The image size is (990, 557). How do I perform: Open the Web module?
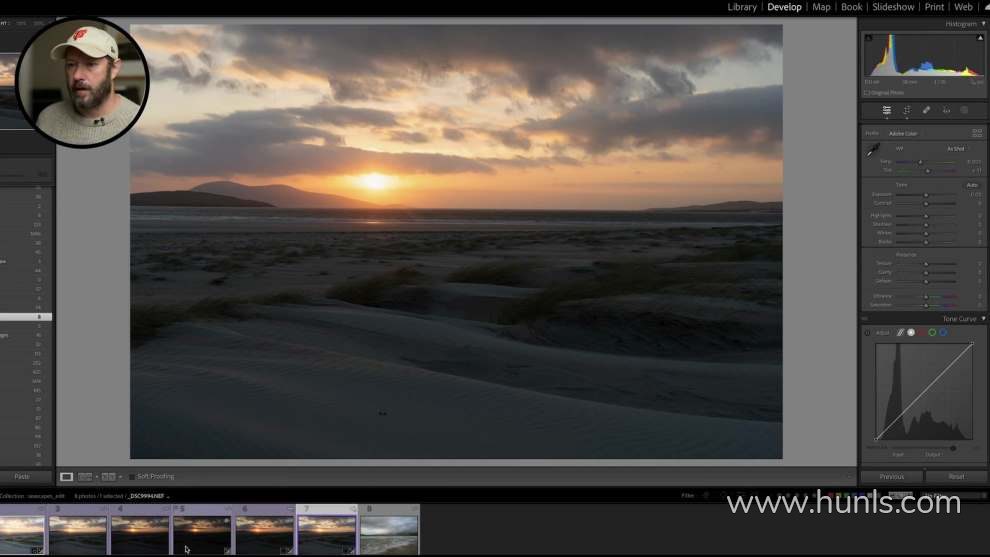click(963, 7)
